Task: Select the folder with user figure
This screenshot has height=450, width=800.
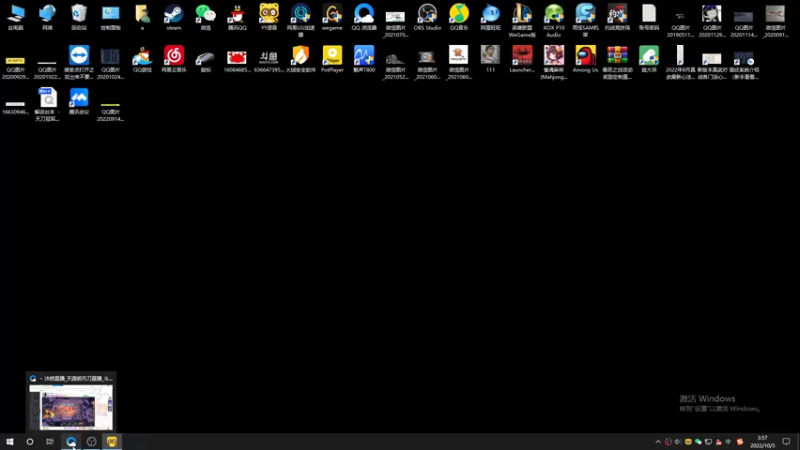Action: [142, 17]
